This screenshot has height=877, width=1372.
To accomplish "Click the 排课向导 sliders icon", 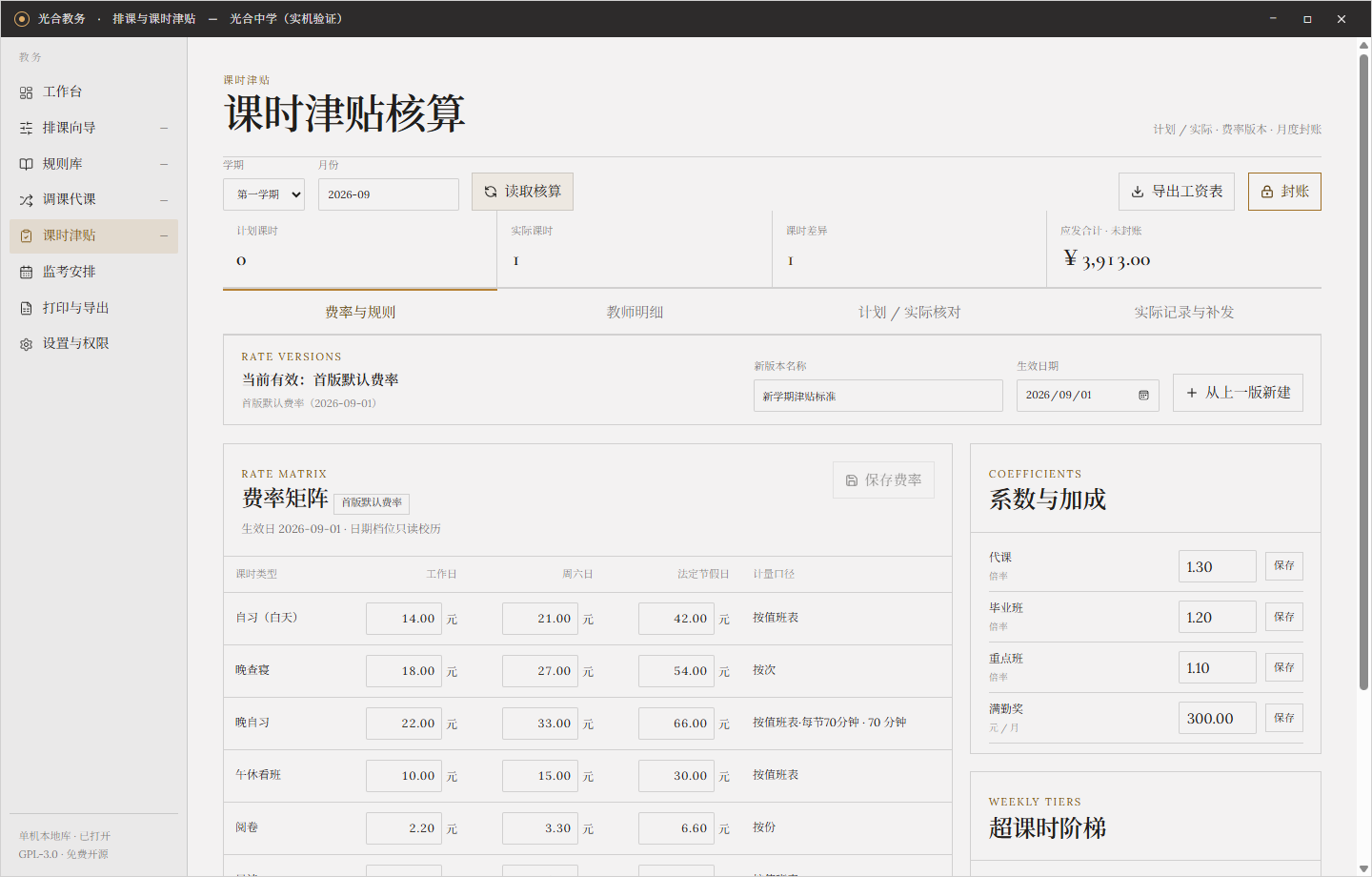I will tap(26, 128).
